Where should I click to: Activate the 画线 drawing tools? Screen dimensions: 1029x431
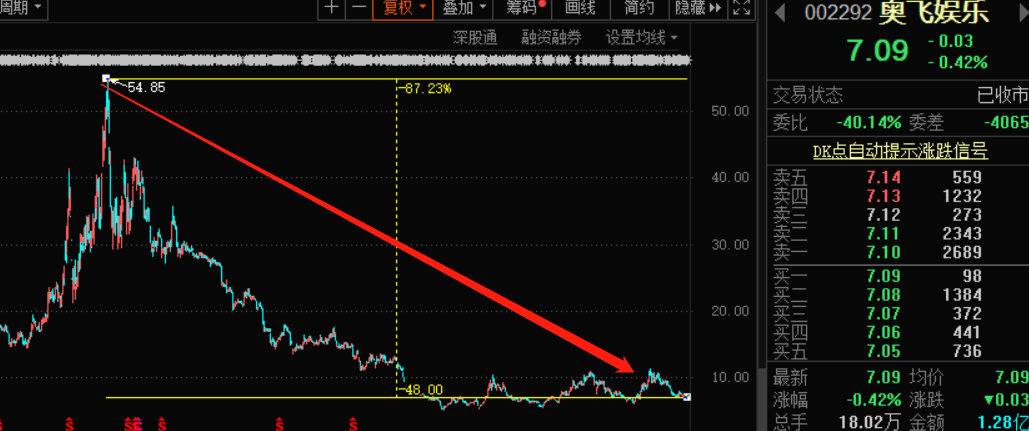579,8
